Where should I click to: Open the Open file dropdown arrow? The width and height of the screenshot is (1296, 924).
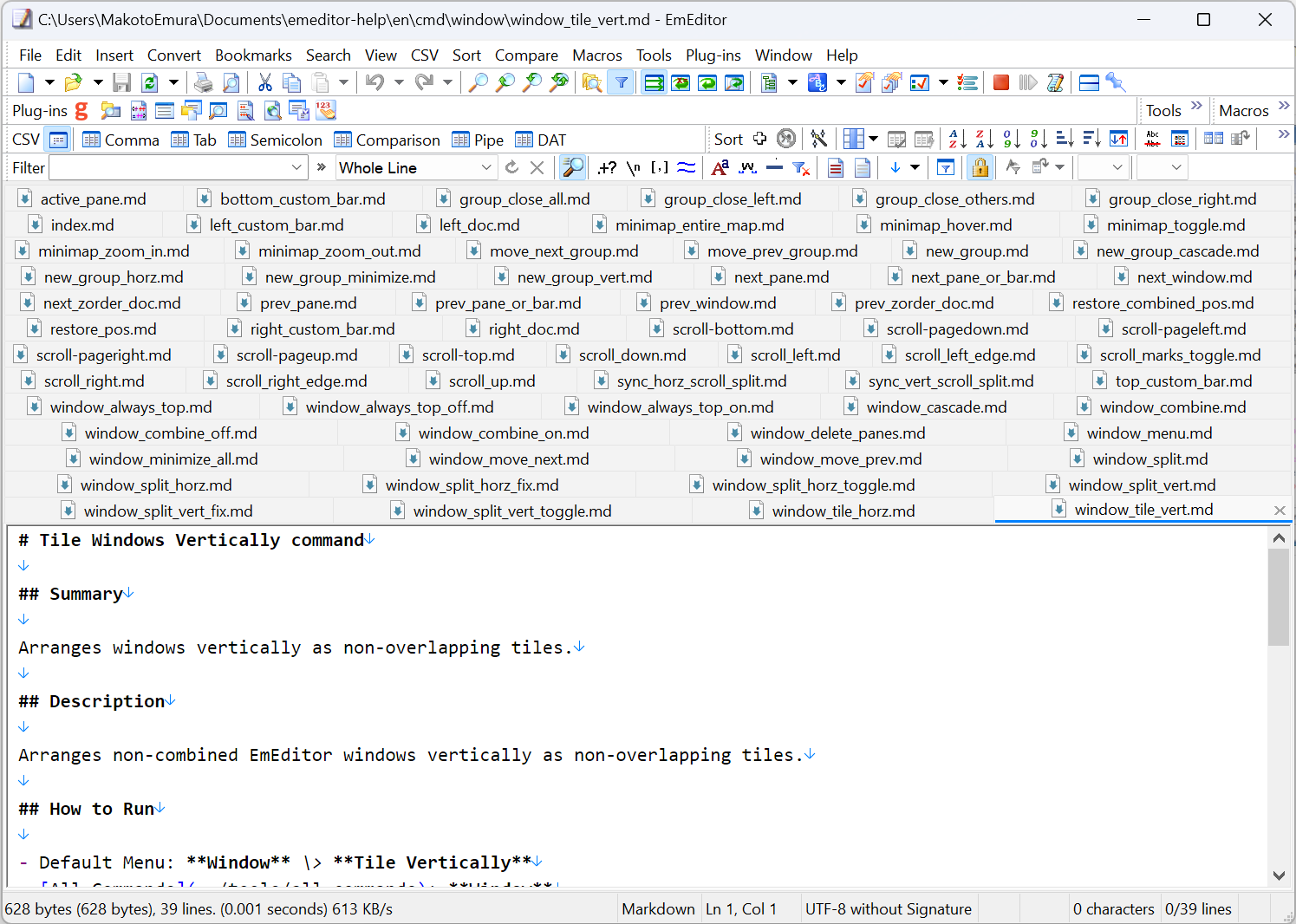coord(98,82)
